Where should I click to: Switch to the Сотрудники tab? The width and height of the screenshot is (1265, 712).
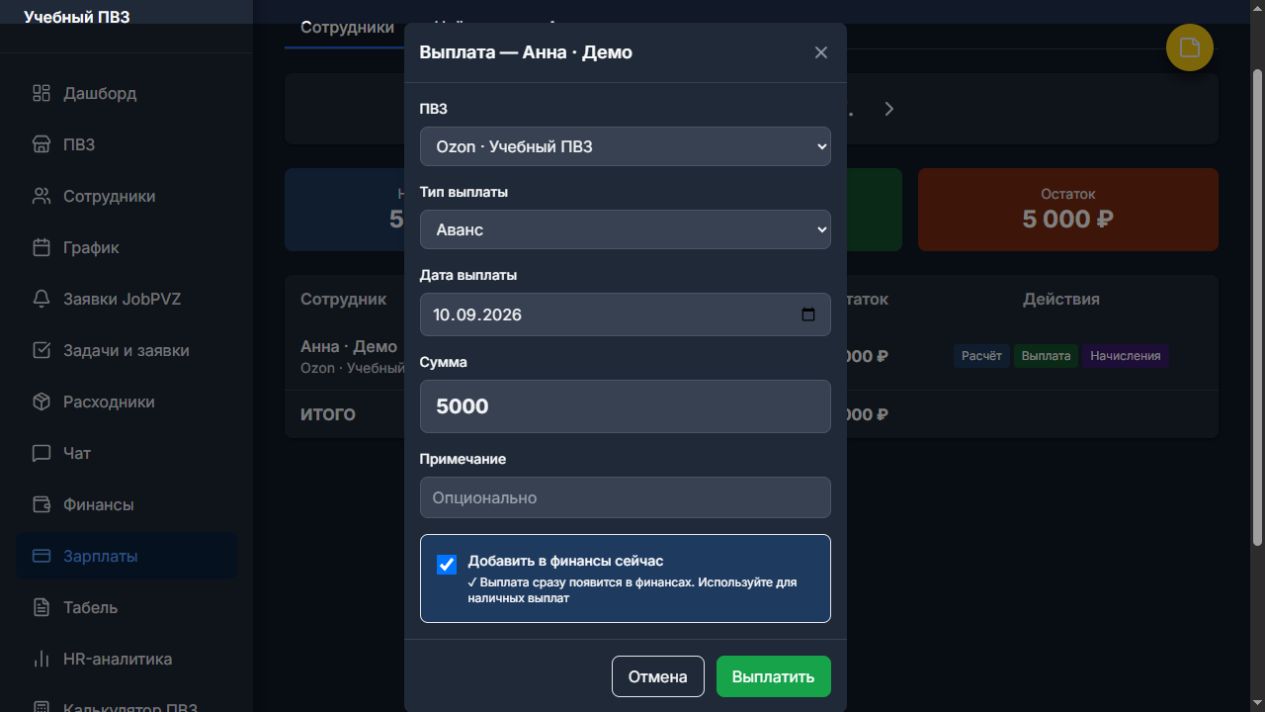pos(347,27)
